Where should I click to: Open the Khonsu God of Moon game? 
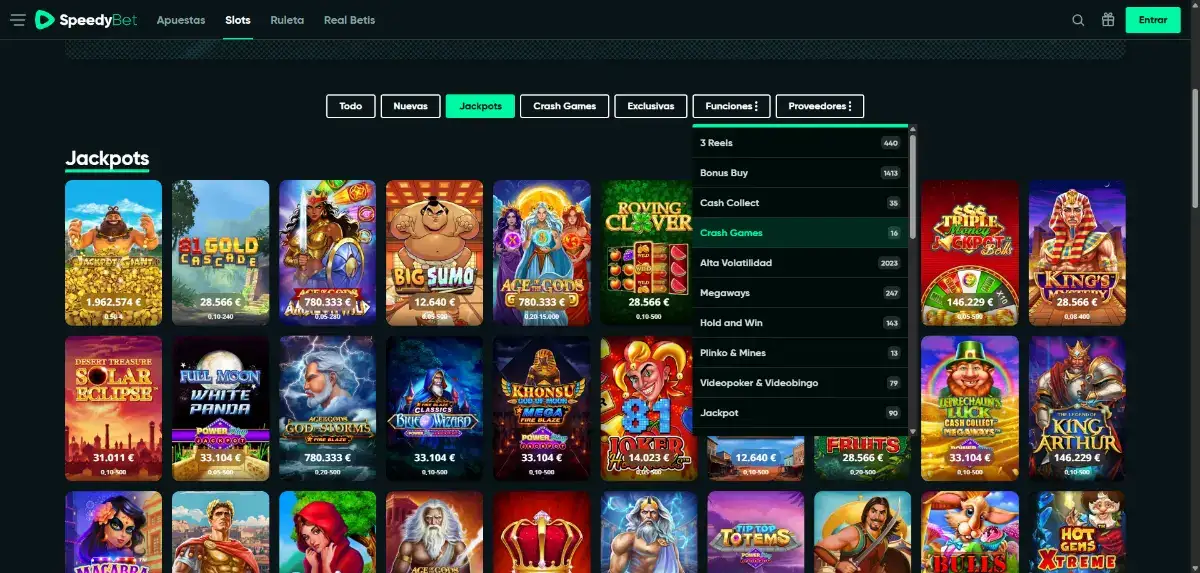point(541,408)
